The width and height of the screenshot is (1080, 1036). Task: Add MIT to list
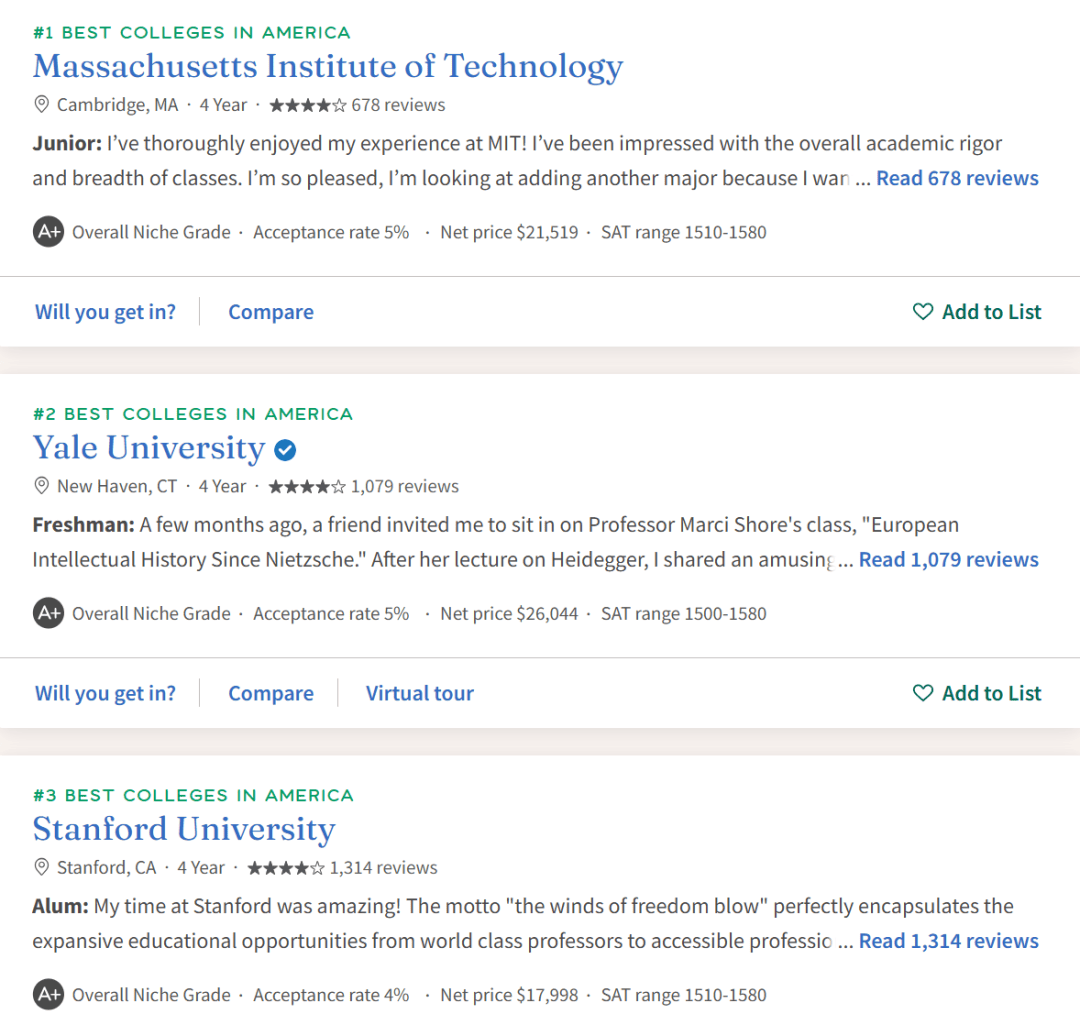tap(977, 312)
